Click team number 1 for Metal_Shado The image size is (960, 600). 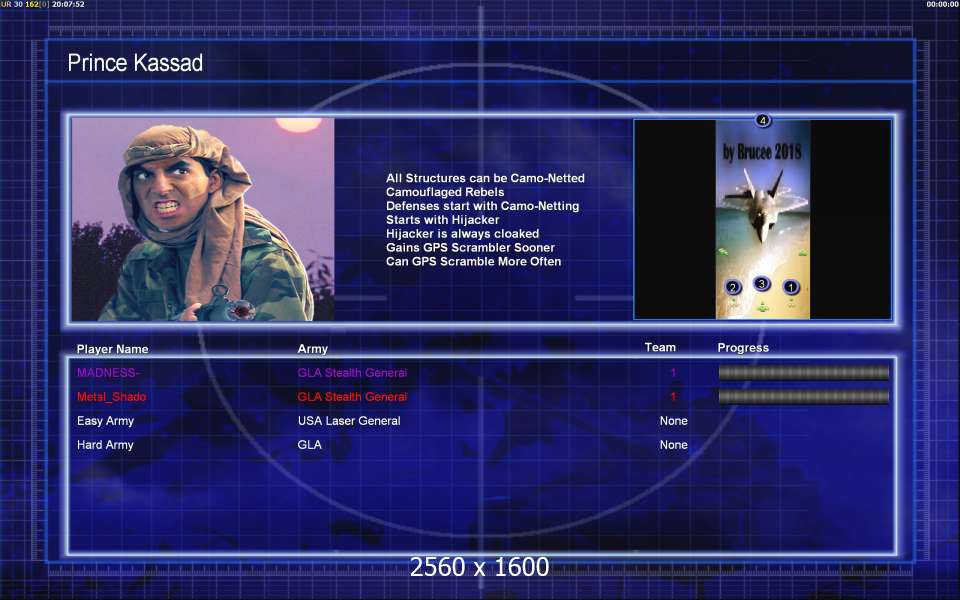673,397
